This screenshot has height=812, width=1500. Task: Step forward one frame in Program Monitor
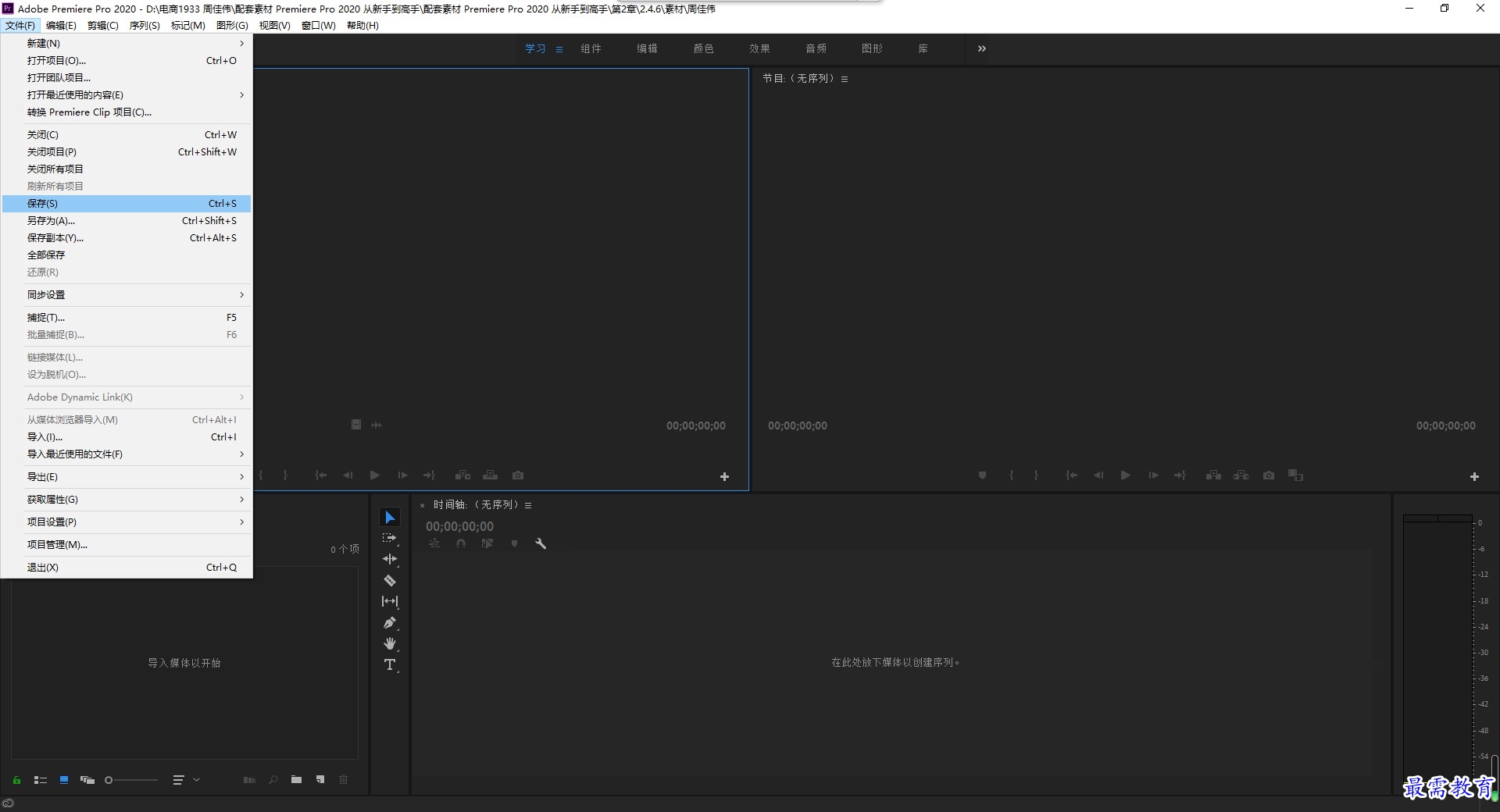point(1153,475)
